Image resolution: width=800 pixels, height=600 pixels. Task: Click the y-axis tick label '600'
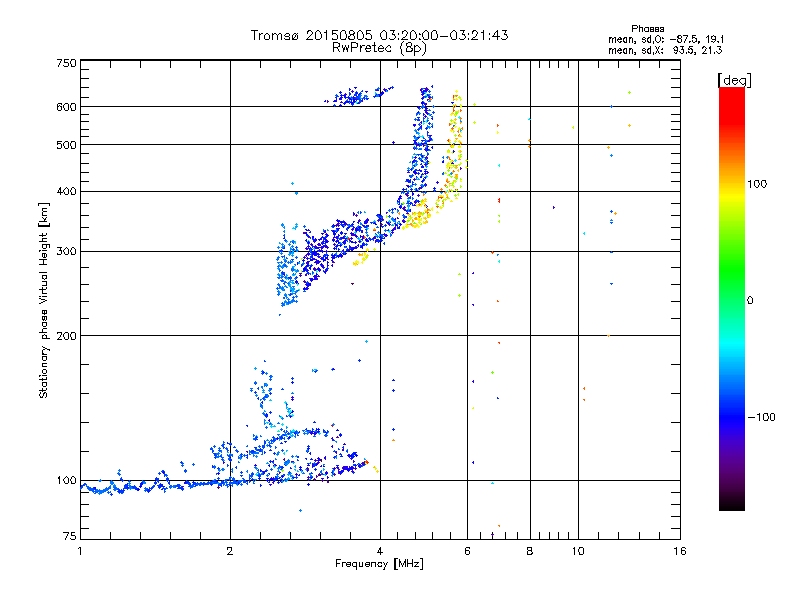66,107
